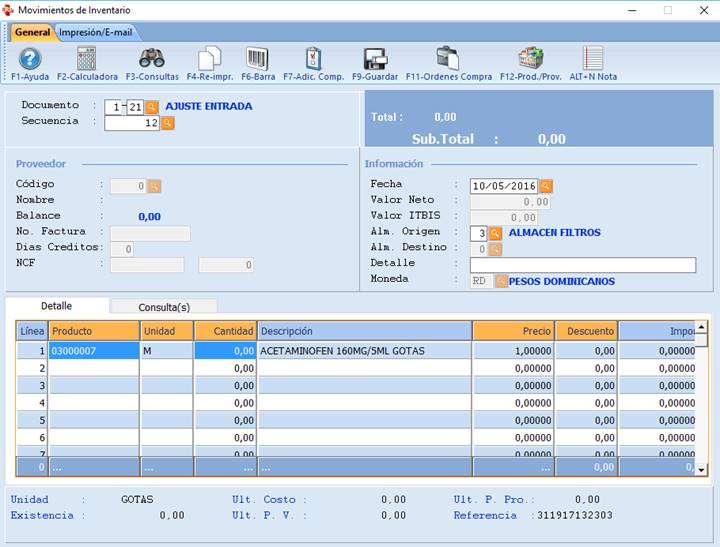Select the F6-Barra barcode tool
This screenshot has width=720, height=547.
coord(257,59)
